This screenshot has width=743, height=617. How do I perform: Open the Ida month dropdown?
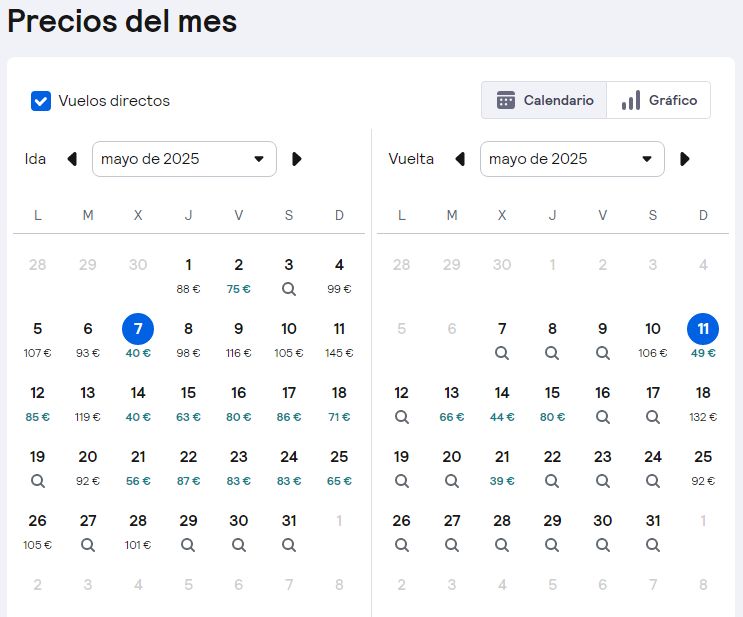pyautogui.click(x=184, y=159)
